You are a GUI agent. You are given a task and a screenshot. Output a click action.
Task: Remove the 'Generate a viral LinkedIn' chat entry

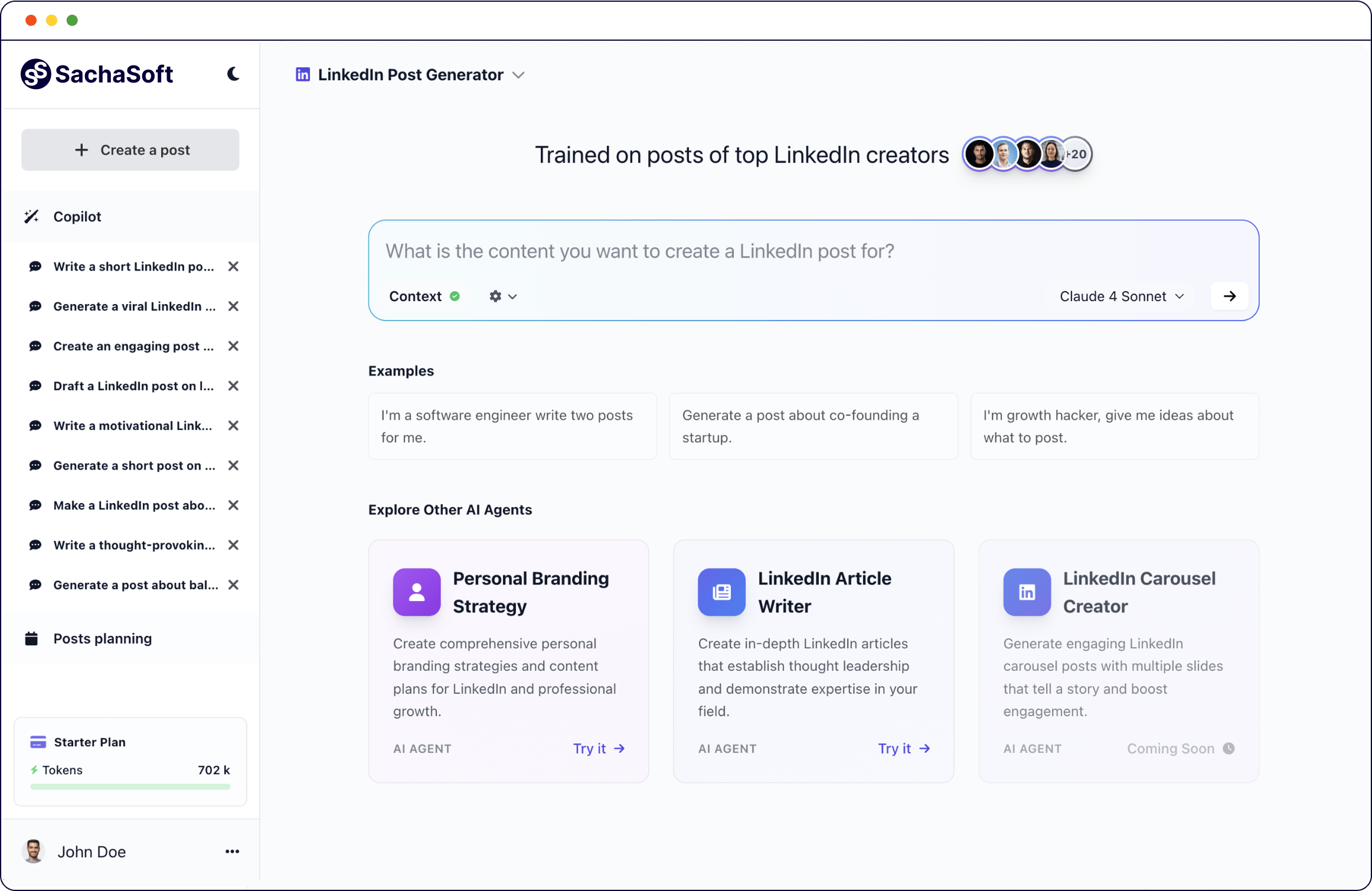[x=233, y=306]
